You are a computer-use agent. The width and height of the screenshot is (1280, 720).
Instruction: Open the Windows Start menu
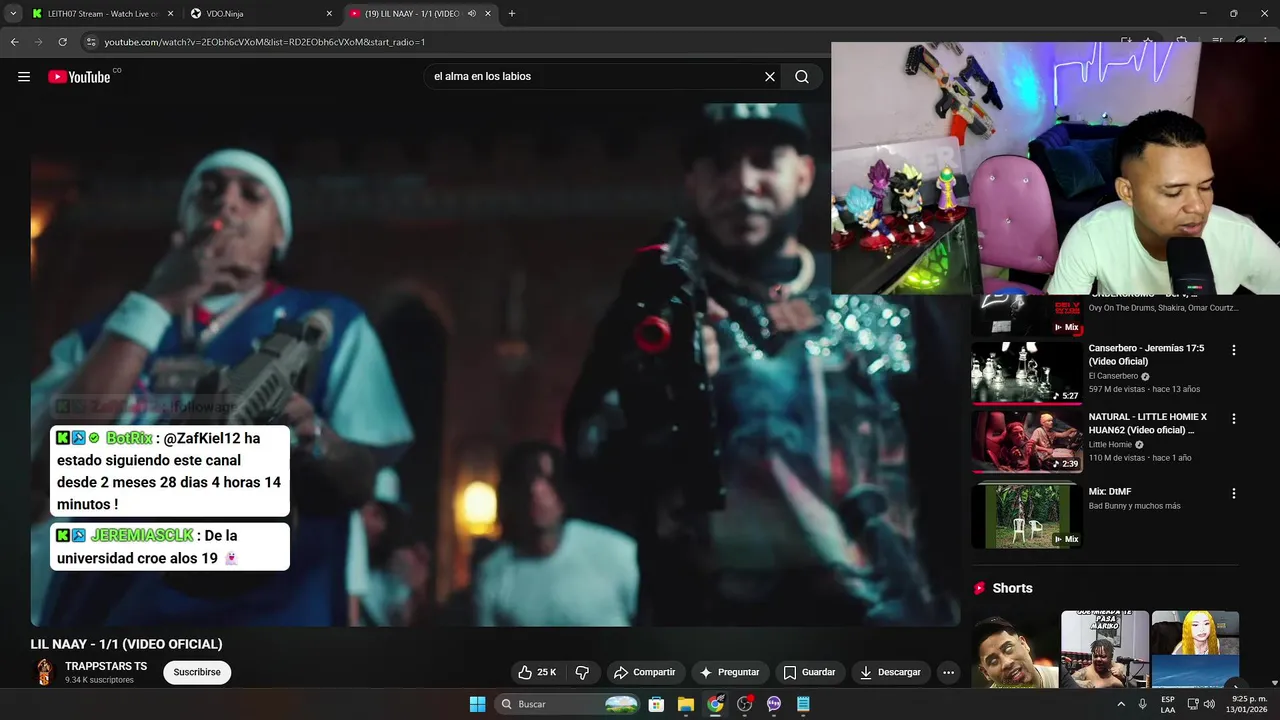click(478, 704)
